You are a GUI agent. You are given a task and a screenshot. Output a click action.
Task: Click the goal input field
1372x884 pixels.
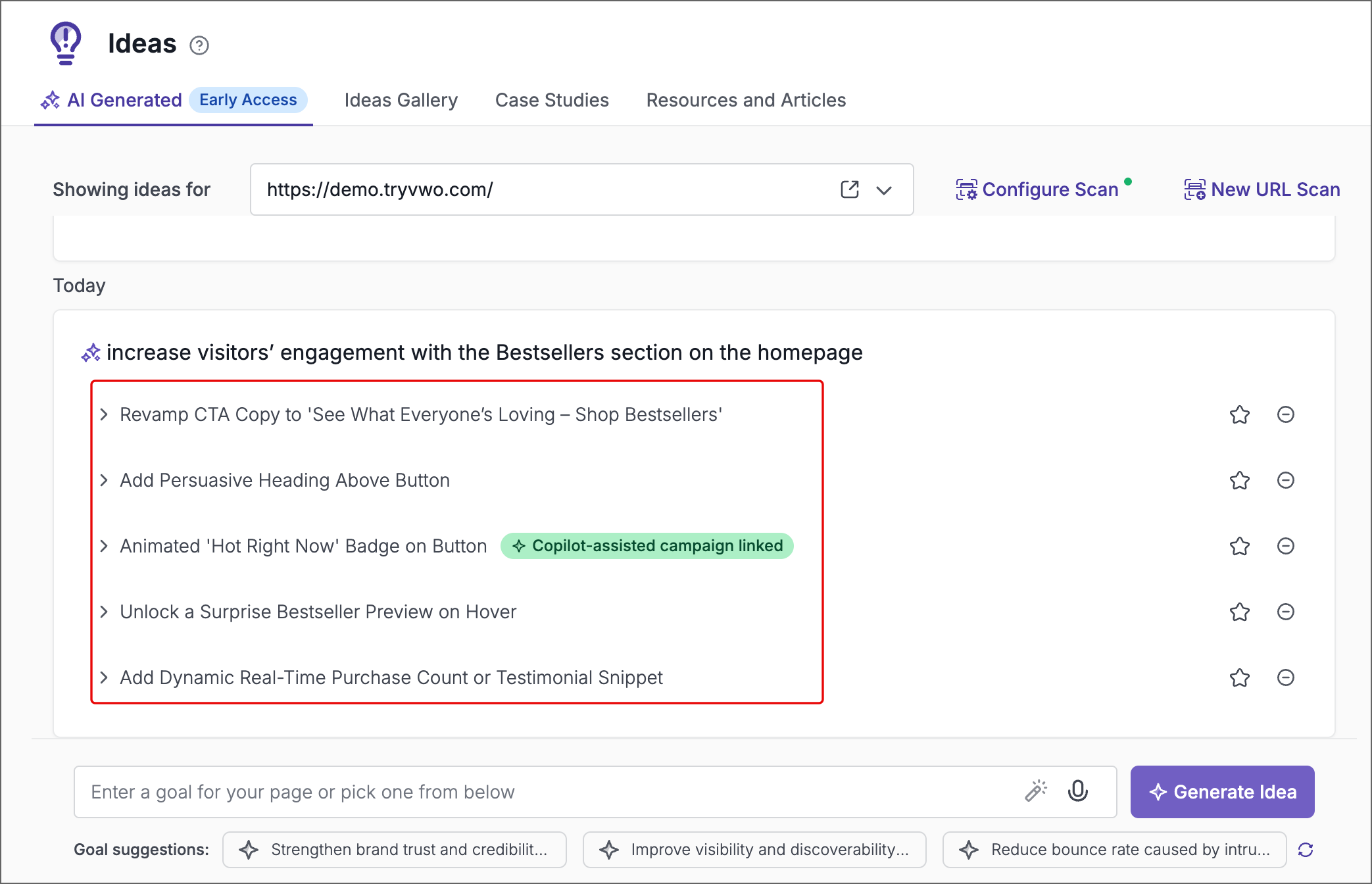point(595,792)
